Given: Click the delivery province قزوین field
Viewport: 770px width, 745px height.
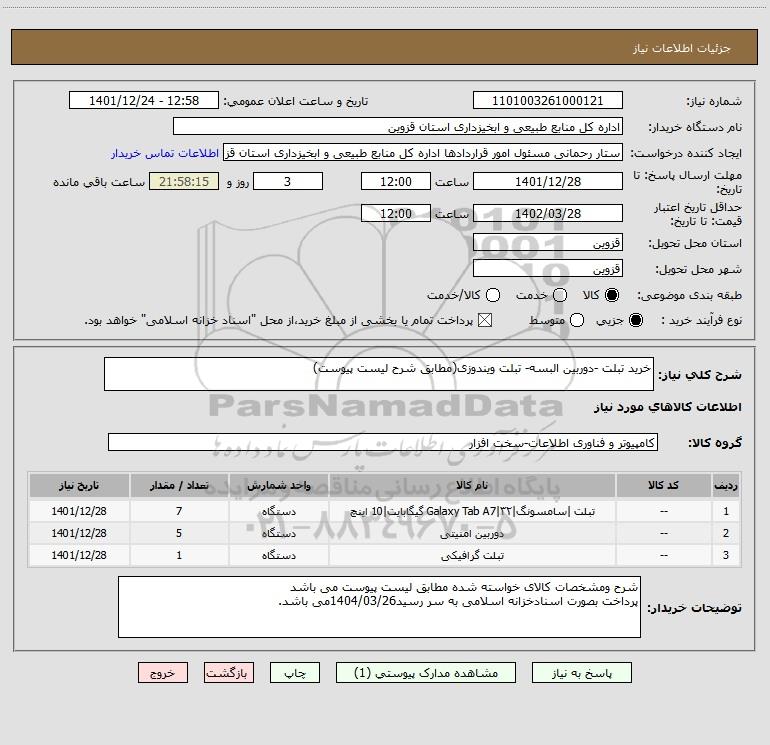Looking at the screenshot, I should [548, 243].
